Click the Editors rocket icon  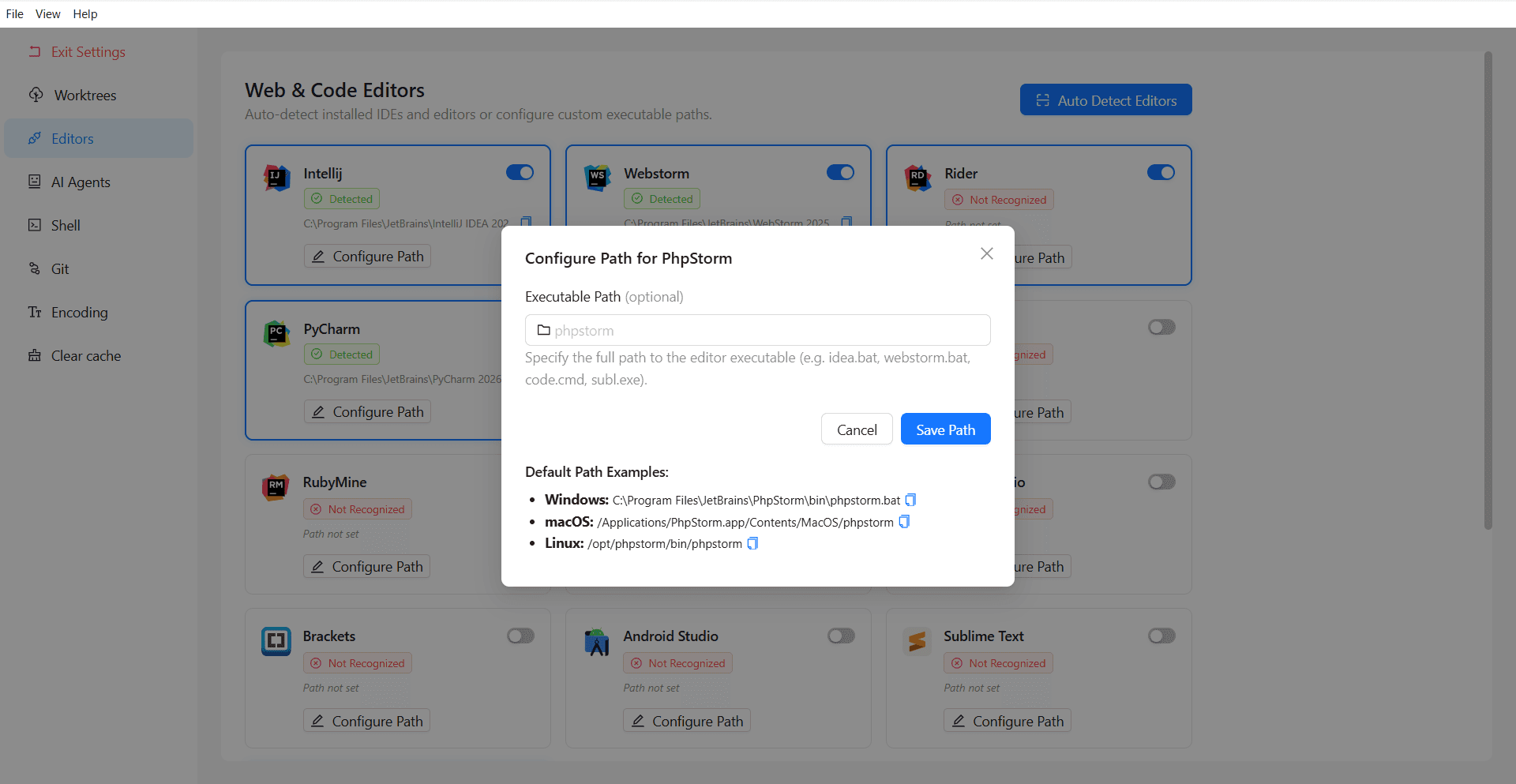pos(35,138)
